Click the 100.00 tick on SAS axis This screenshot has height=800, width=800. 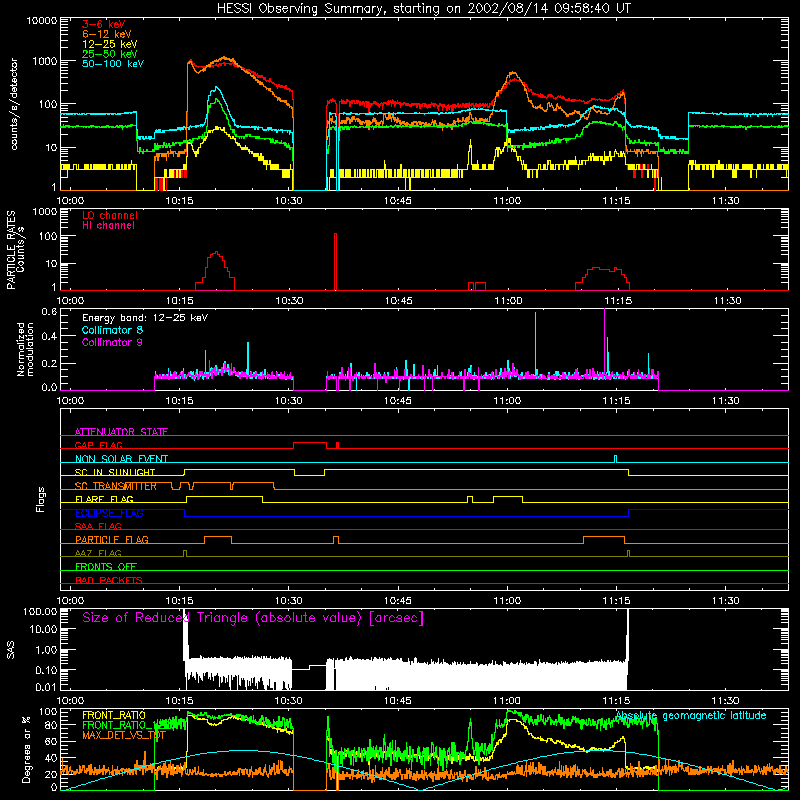pyautogui.click(x=40, y=611)
